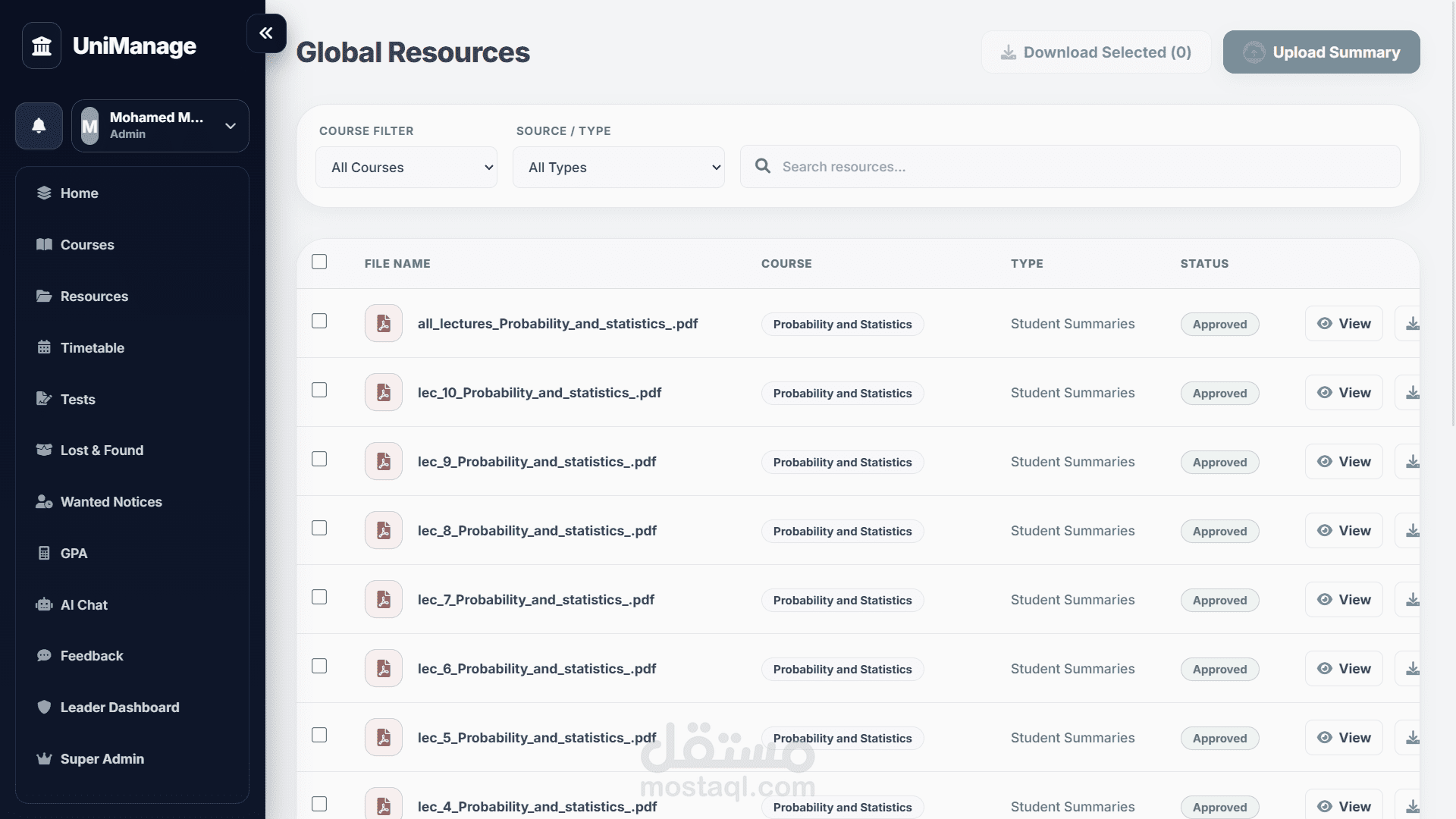The image size is (1456, 819).
Task: Click the UniManage institution logo icon
Action: coord(42,46)
